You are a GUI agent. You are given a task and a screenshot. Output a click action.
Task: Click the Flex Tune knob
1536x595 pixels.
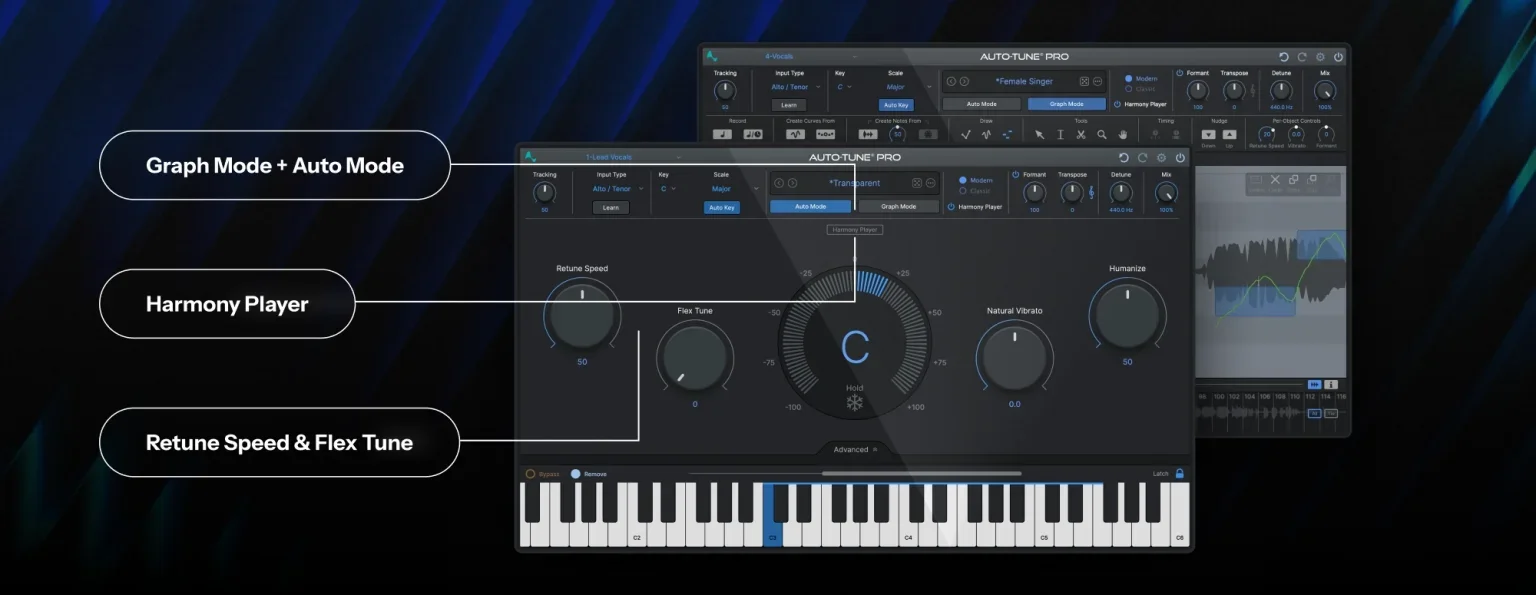(695, 358)
